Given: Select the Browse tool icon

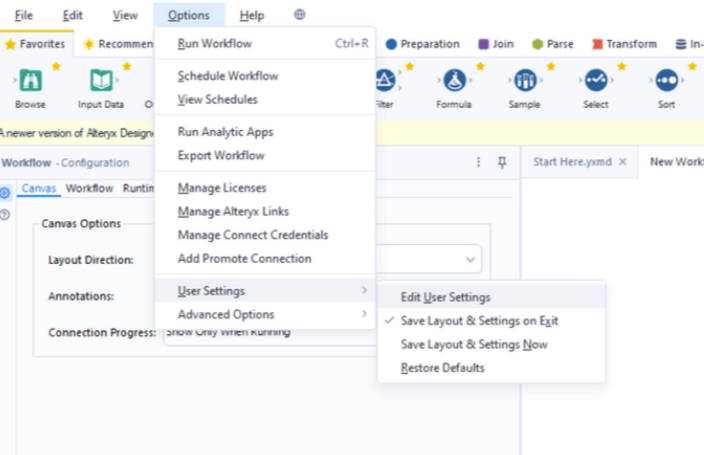Looking at the screenshot, I should [x=31, y=81].
